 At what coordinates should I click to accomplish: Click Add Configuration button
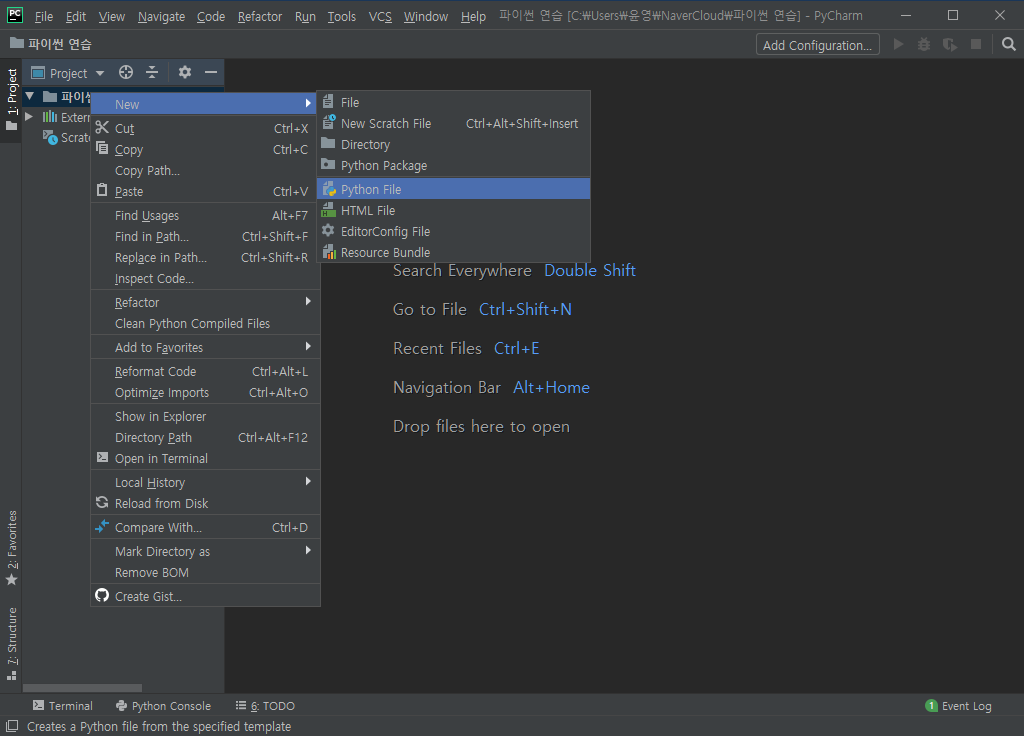pos(818,45)
